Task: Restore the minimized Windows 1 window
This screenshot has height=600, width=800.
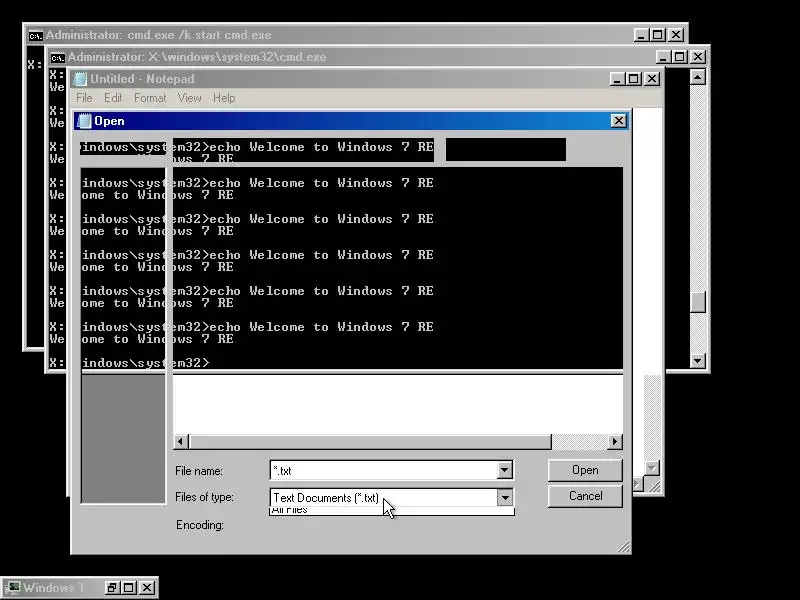Action: (x=112, y=588)
